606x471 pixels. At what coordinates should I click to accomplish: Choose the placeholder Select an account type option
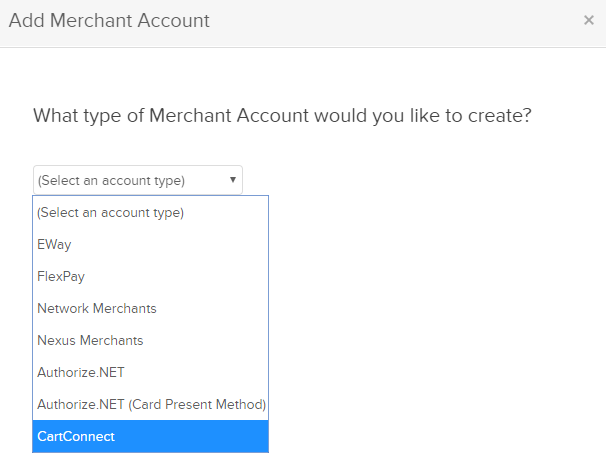click(x=150, y=212)
